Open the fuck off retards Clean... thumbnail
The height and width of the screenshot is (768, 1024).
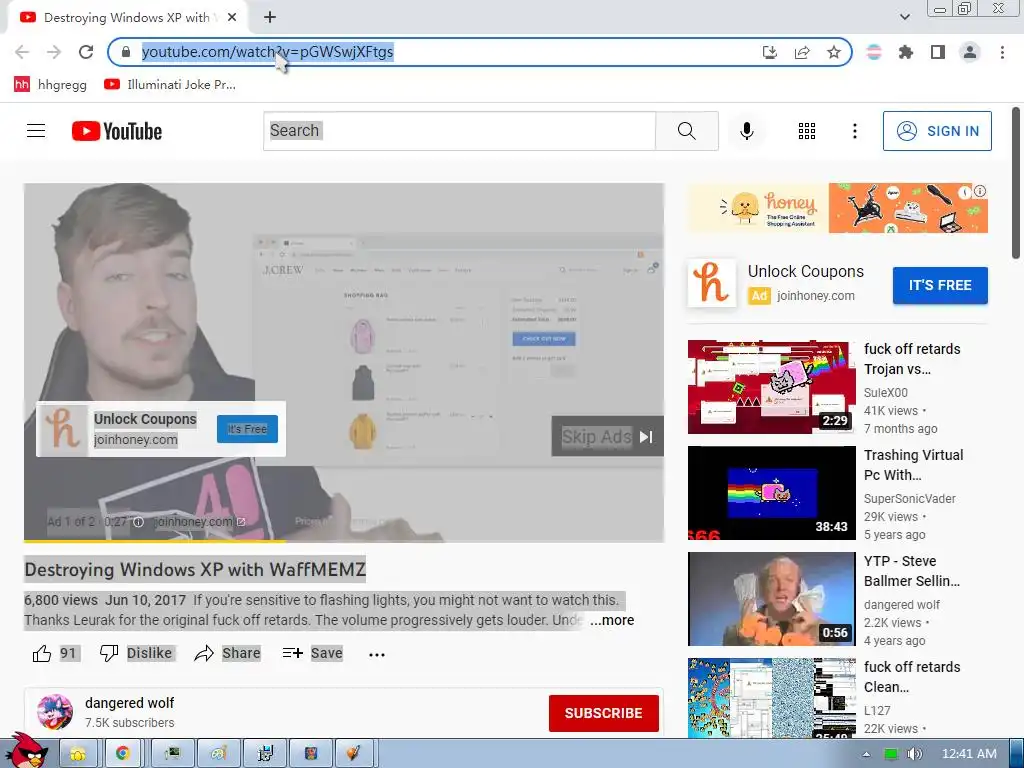[771, 698]
